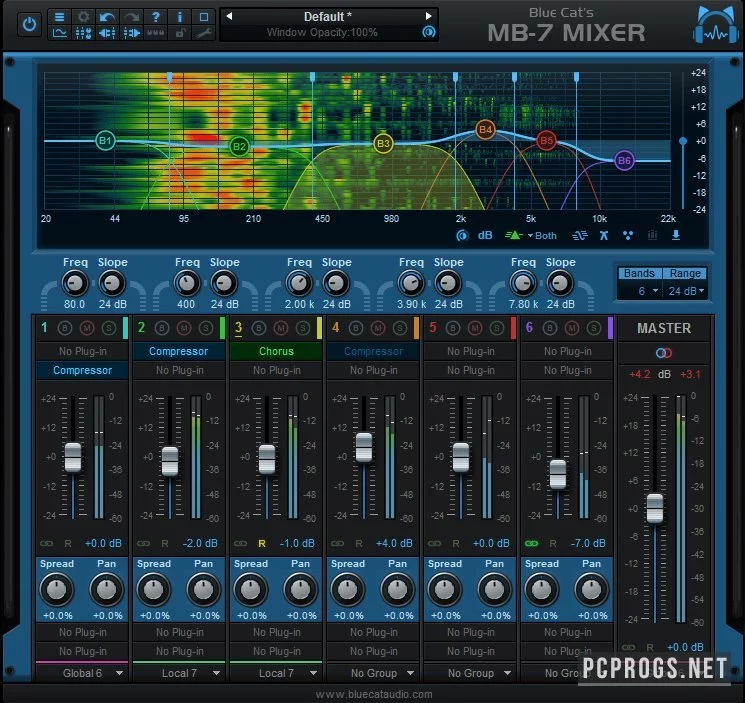Open global settings gear icon
This screenshot has height=703, width=745.
click(x=84, y=17)
